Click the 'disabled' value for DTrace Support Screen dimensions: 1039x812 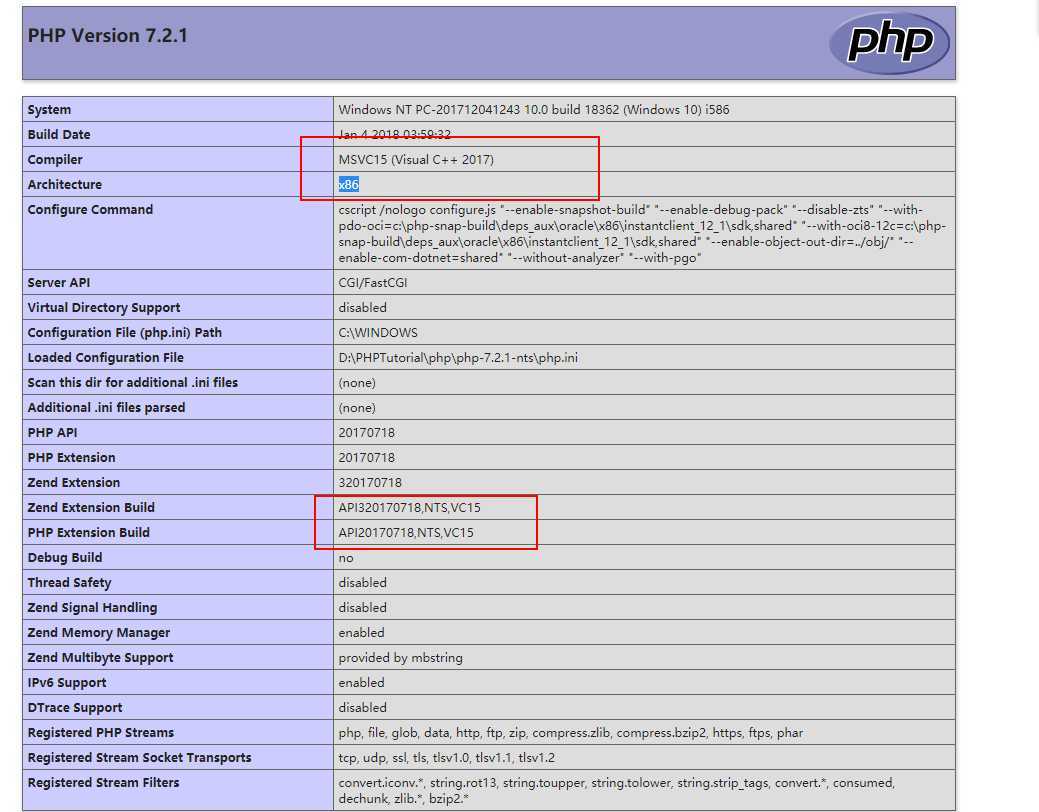point(362,707)
